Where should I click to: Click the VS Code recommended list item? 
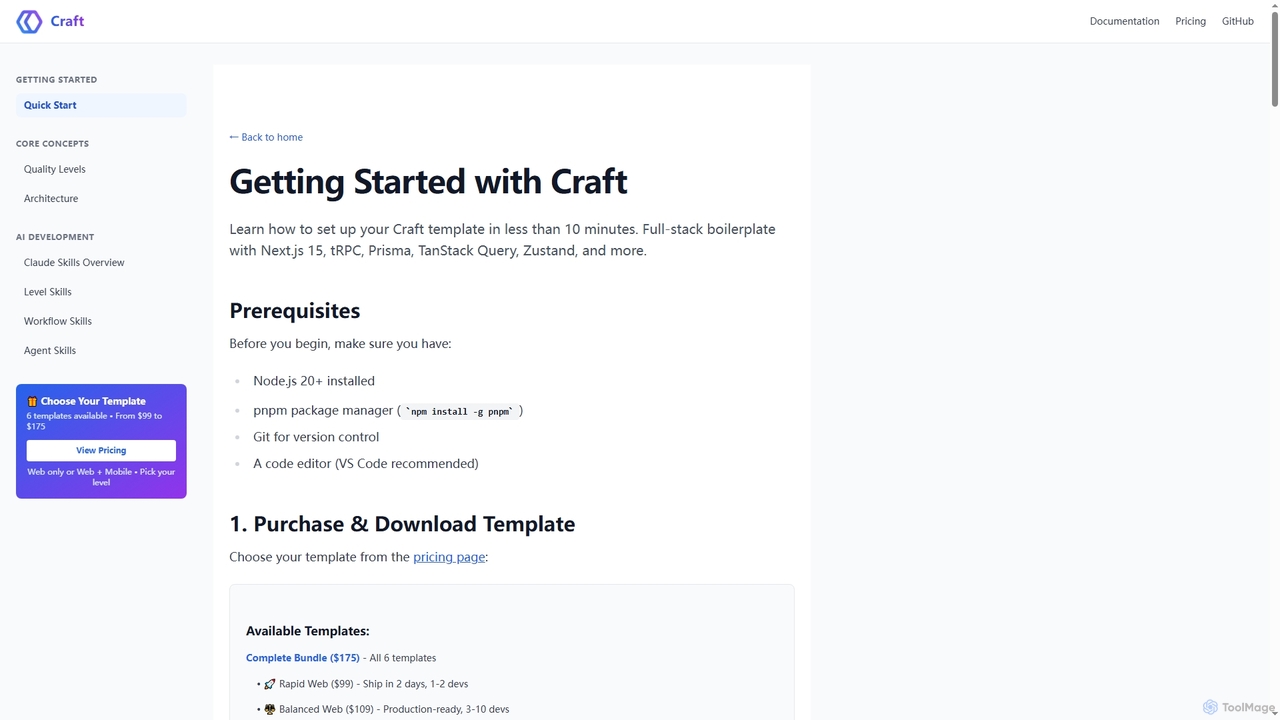(x=366, y=464)
